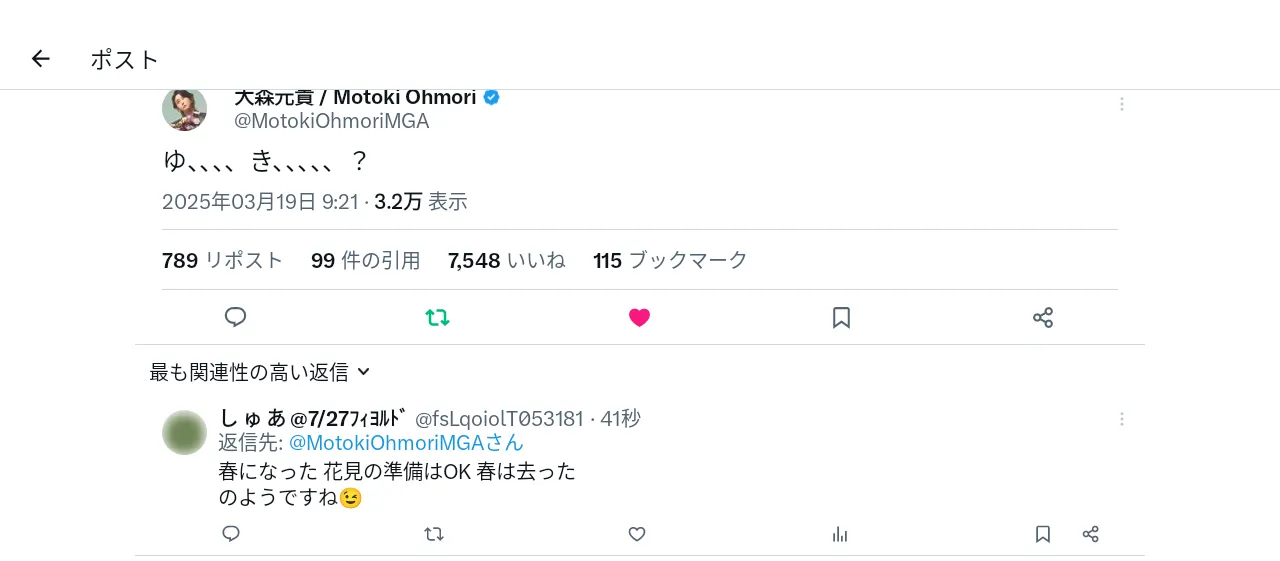
Task: Open Motoki Ohmori's profile picture
Action: coord(185,108)
